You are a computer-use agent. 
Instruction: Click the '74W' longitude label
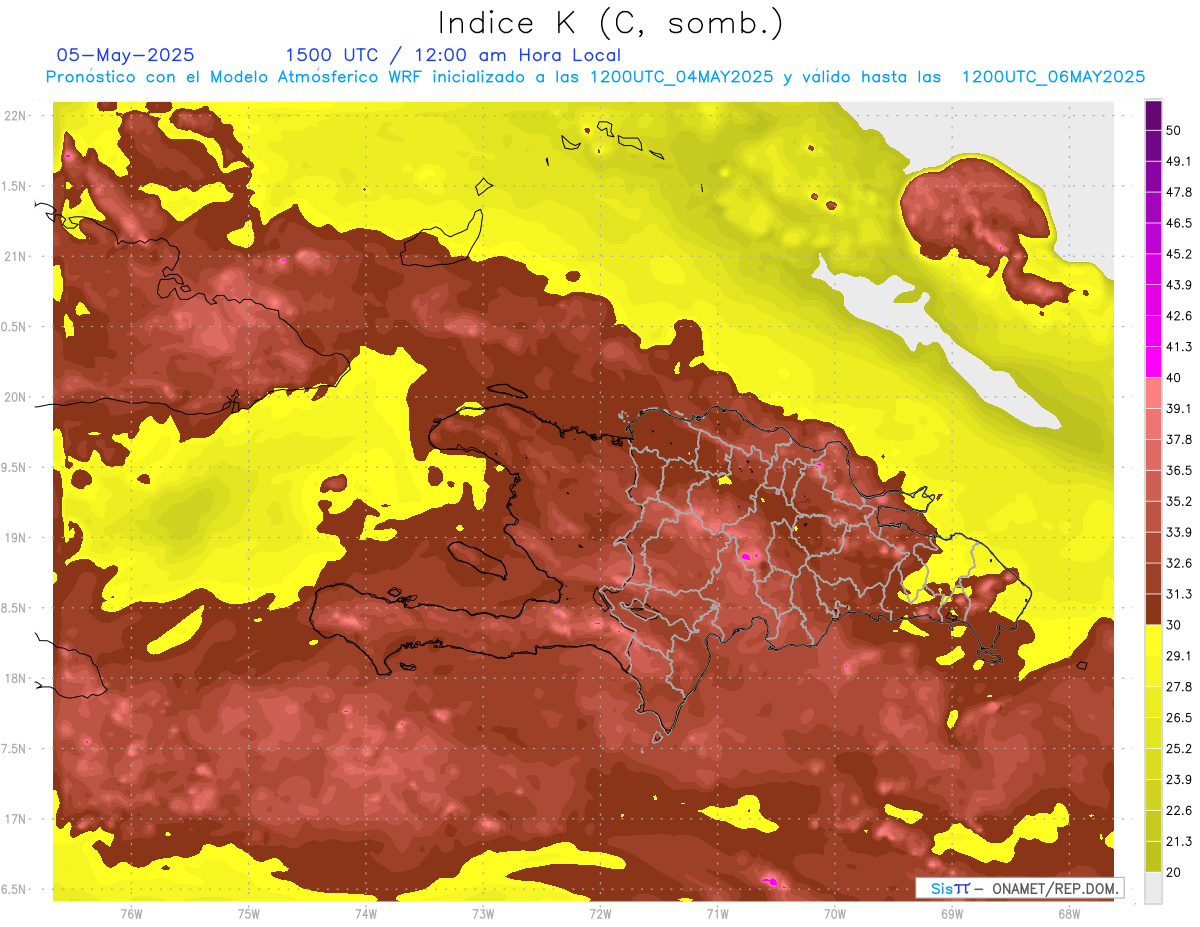[x=365, y=913]
